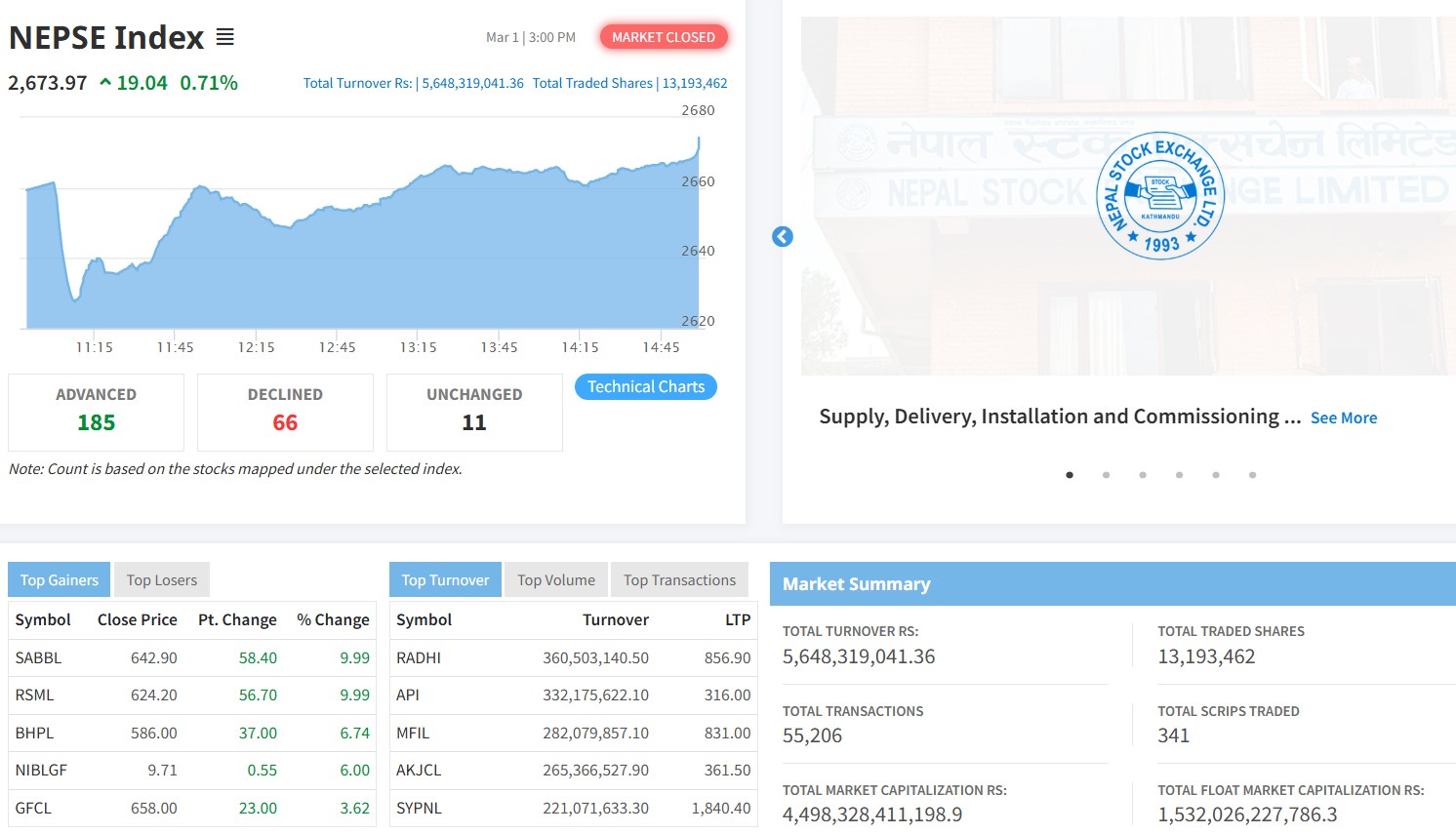Click the See More link
The height and width of the screenshot is (834, 1456).
(1344, 418)
